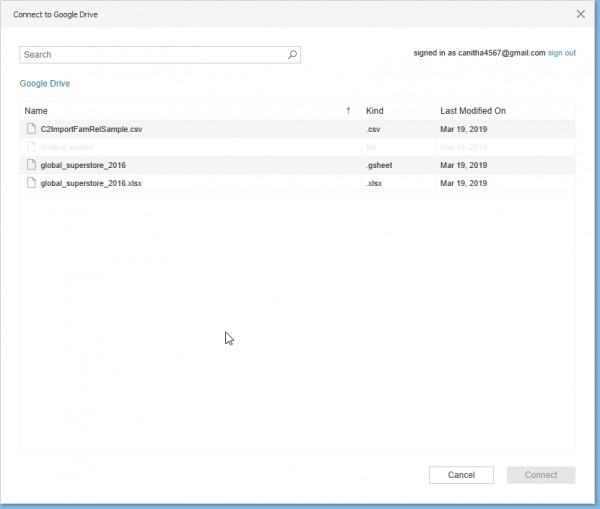
Task: Select the global_superstore_2016 Google Sheet name
Action: [83, 165]
